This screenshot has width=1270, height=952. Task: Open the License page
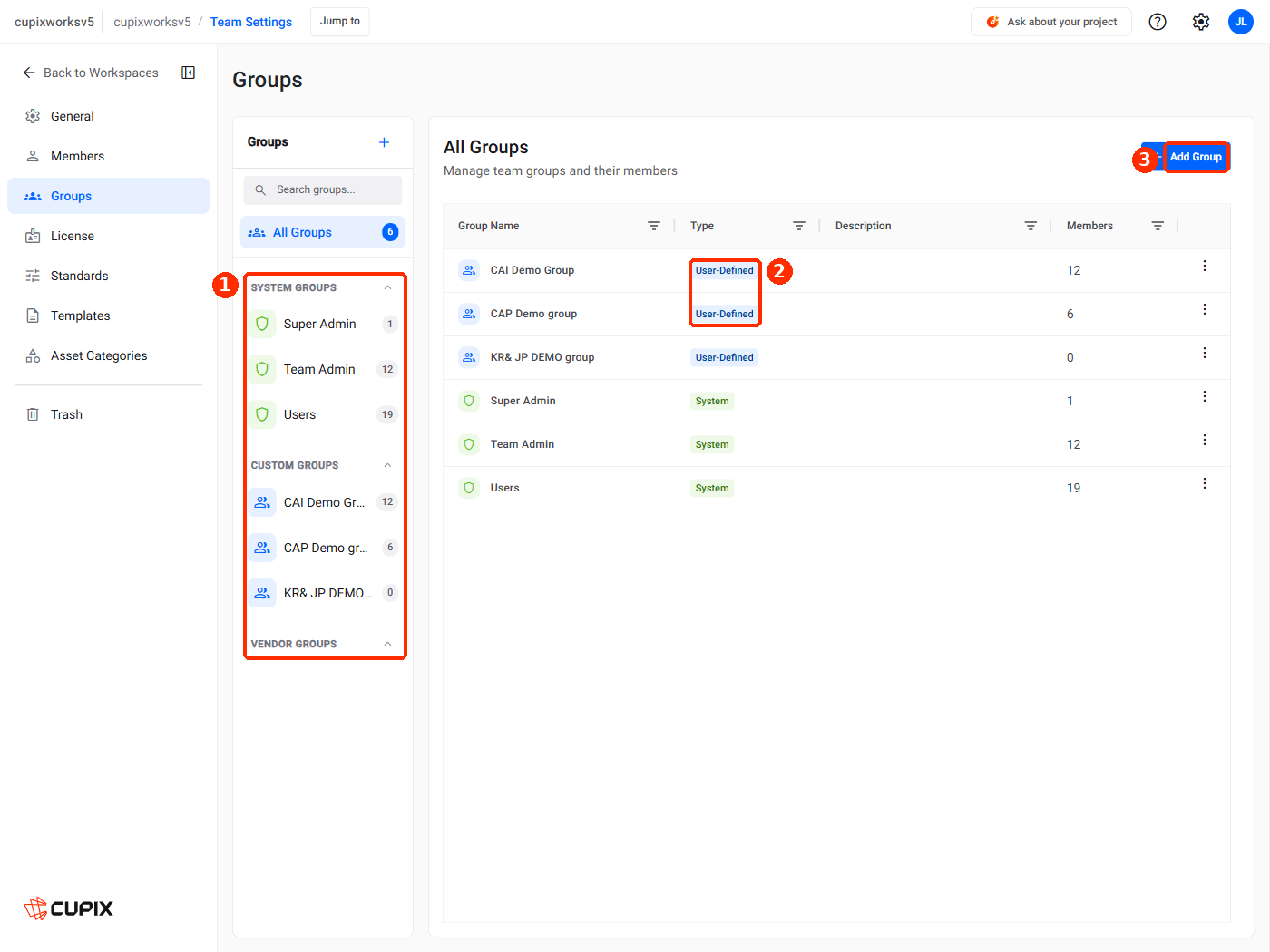pos(108,236)
